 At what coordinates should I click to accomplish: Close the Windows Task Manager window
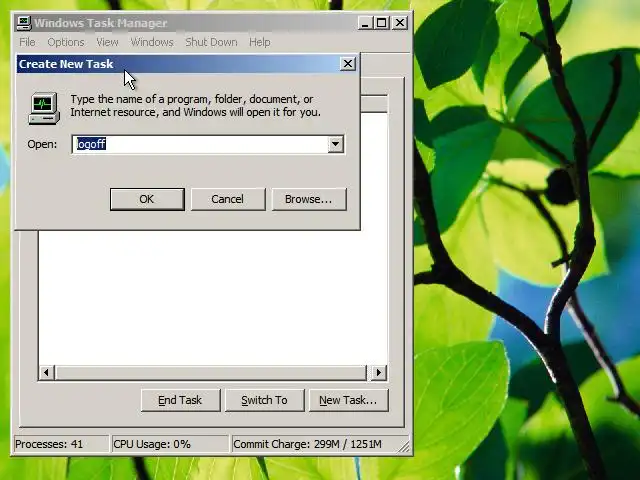400,23
